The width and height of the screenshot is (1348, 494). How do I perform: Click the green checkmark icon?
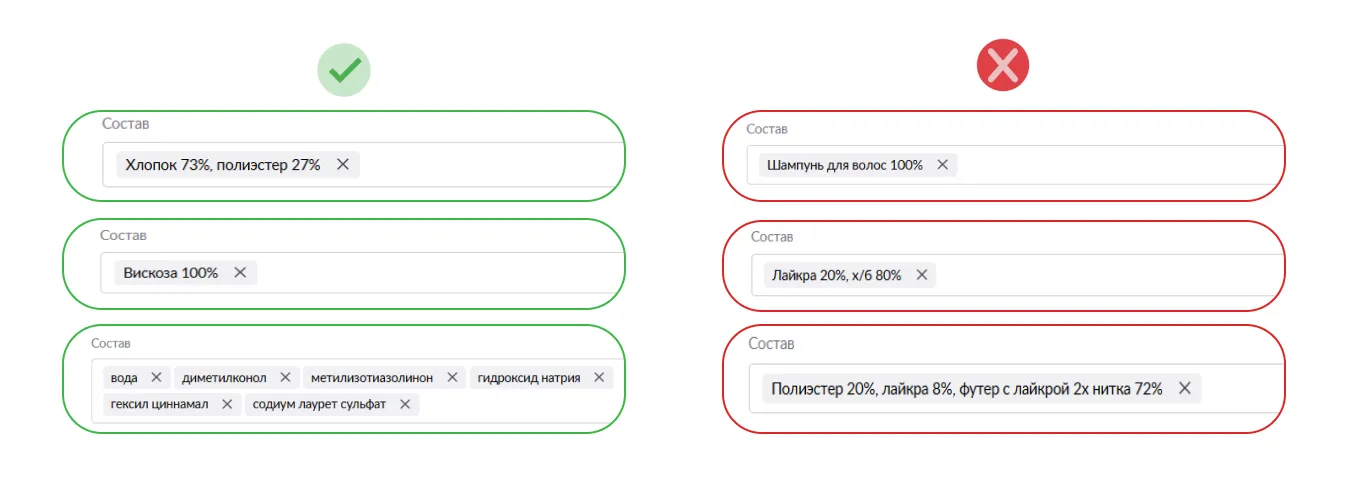click(344, 69)
